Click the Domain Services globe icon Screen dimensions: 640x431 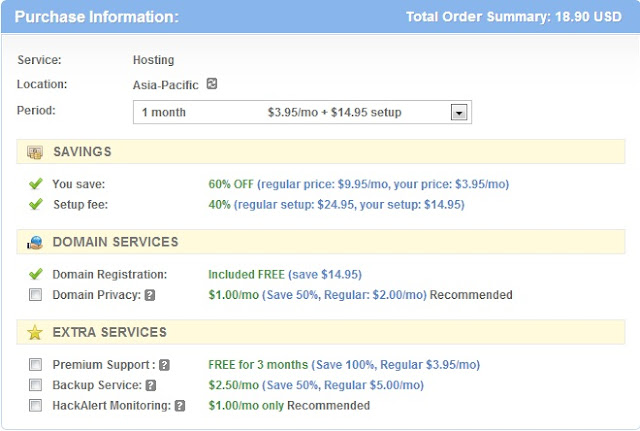click(x=35, y=242)
